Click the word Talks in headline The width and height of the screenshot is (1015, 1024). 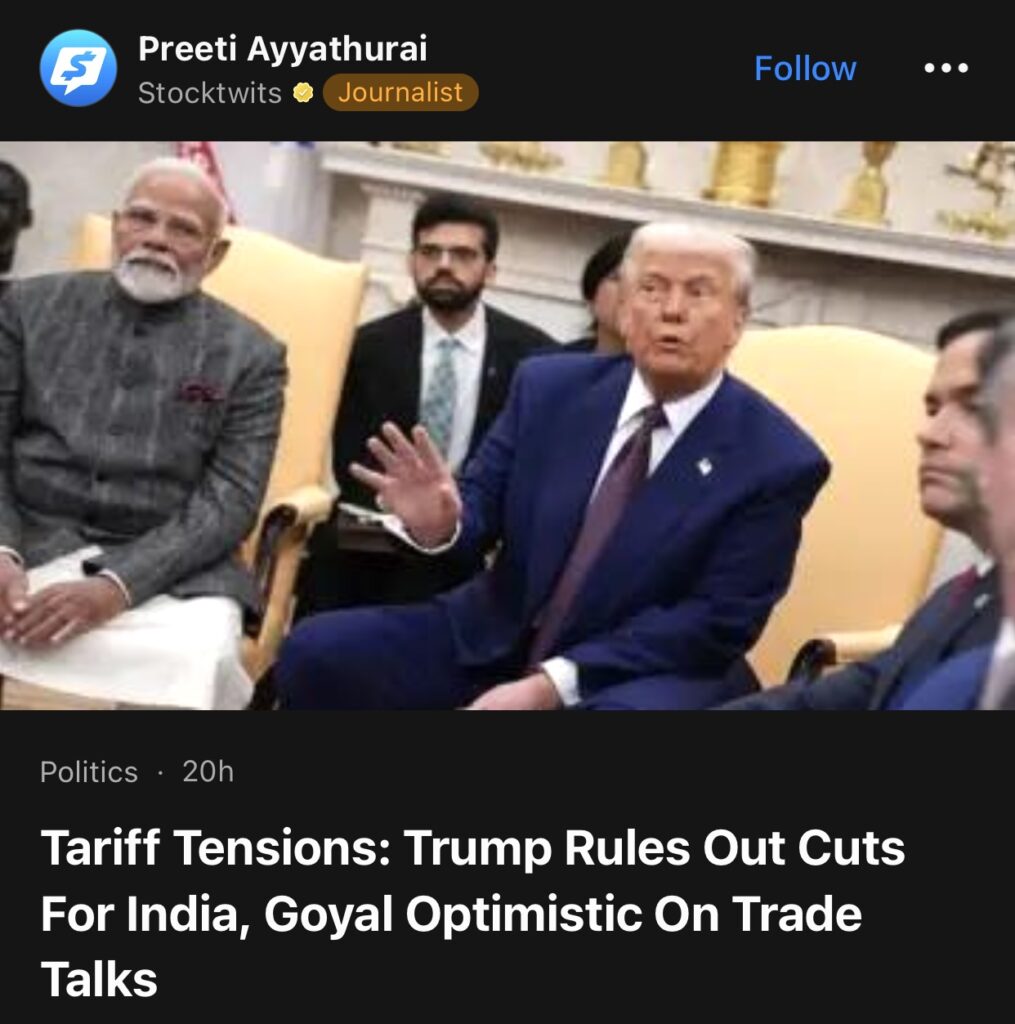click(x=99, y=979)
